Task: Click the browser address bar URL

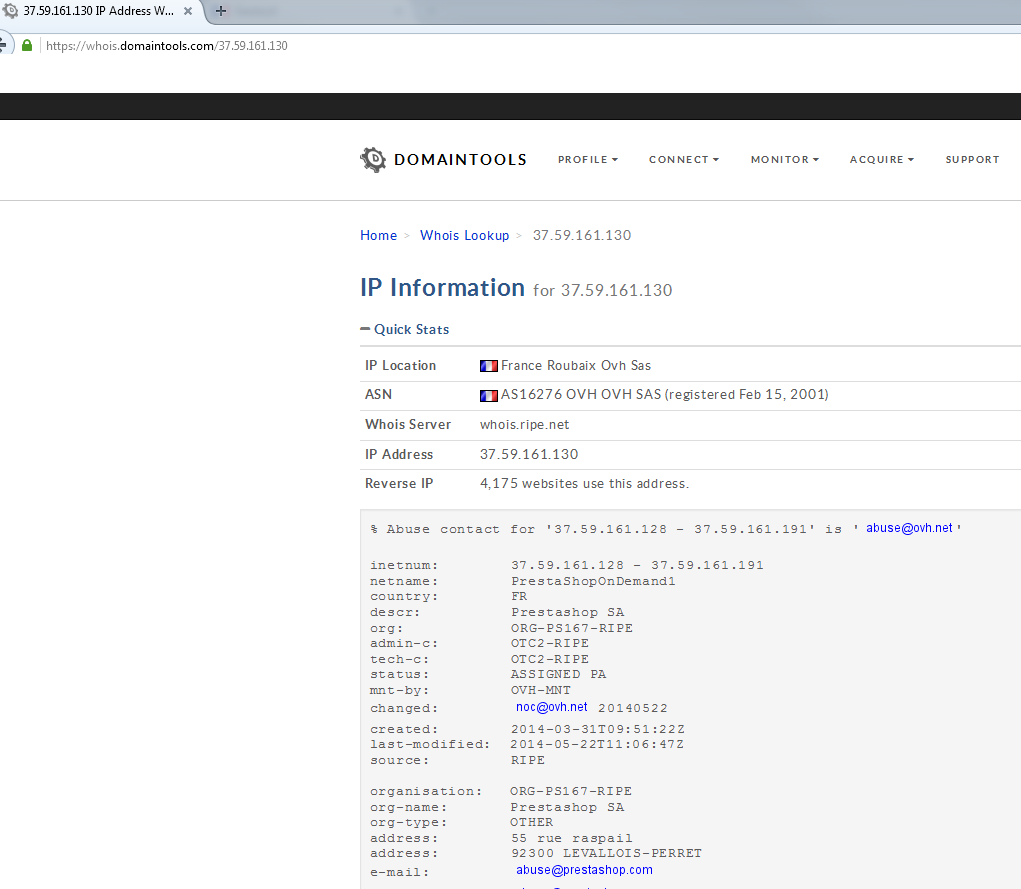Action: [x=167, y=46]
